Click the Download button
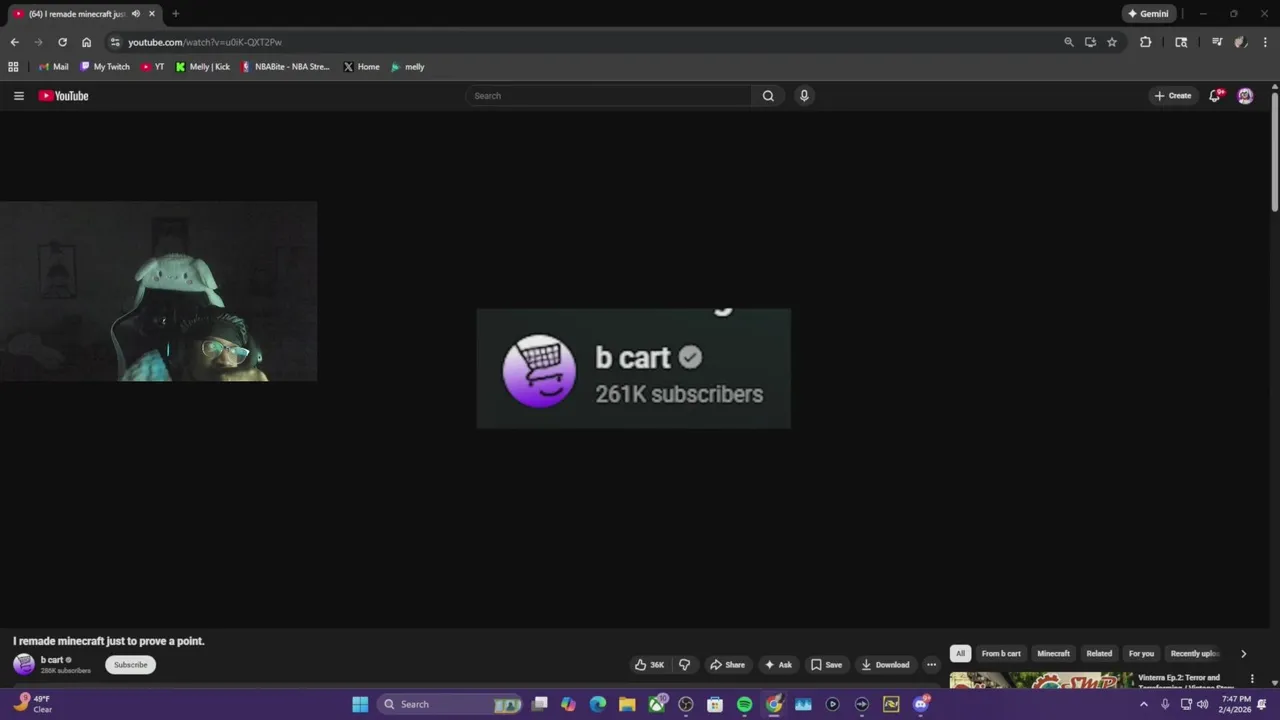 point(885,665)
